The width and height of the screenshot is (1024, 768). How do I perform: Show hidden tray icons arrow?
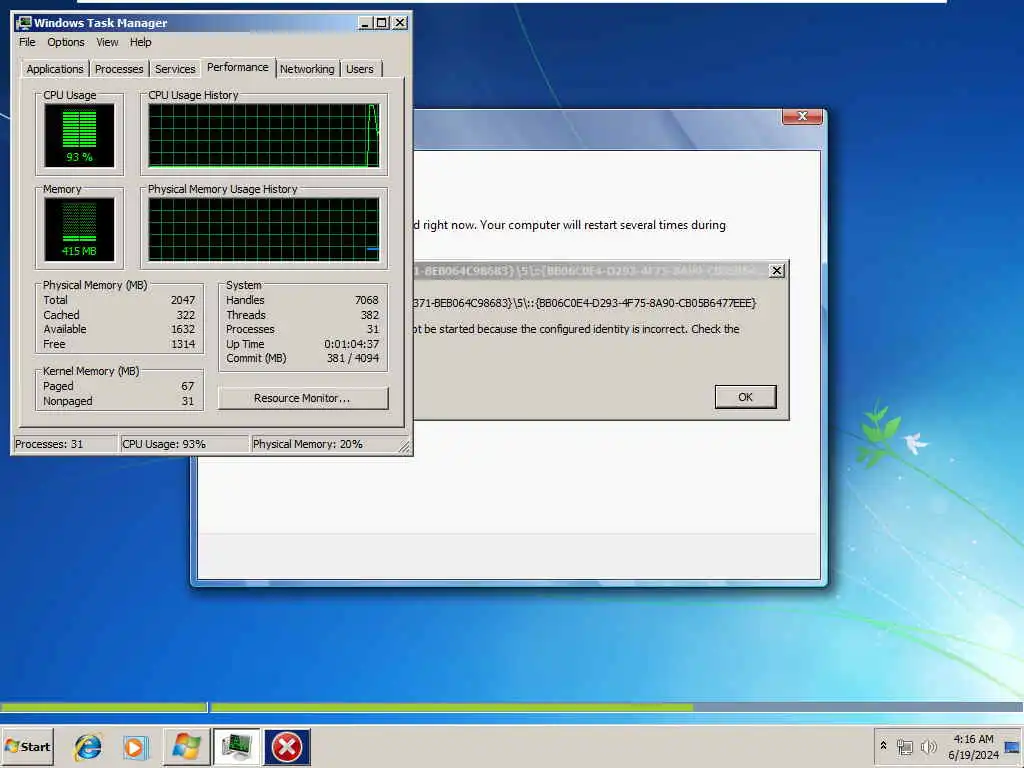click(x=884, y=746)
